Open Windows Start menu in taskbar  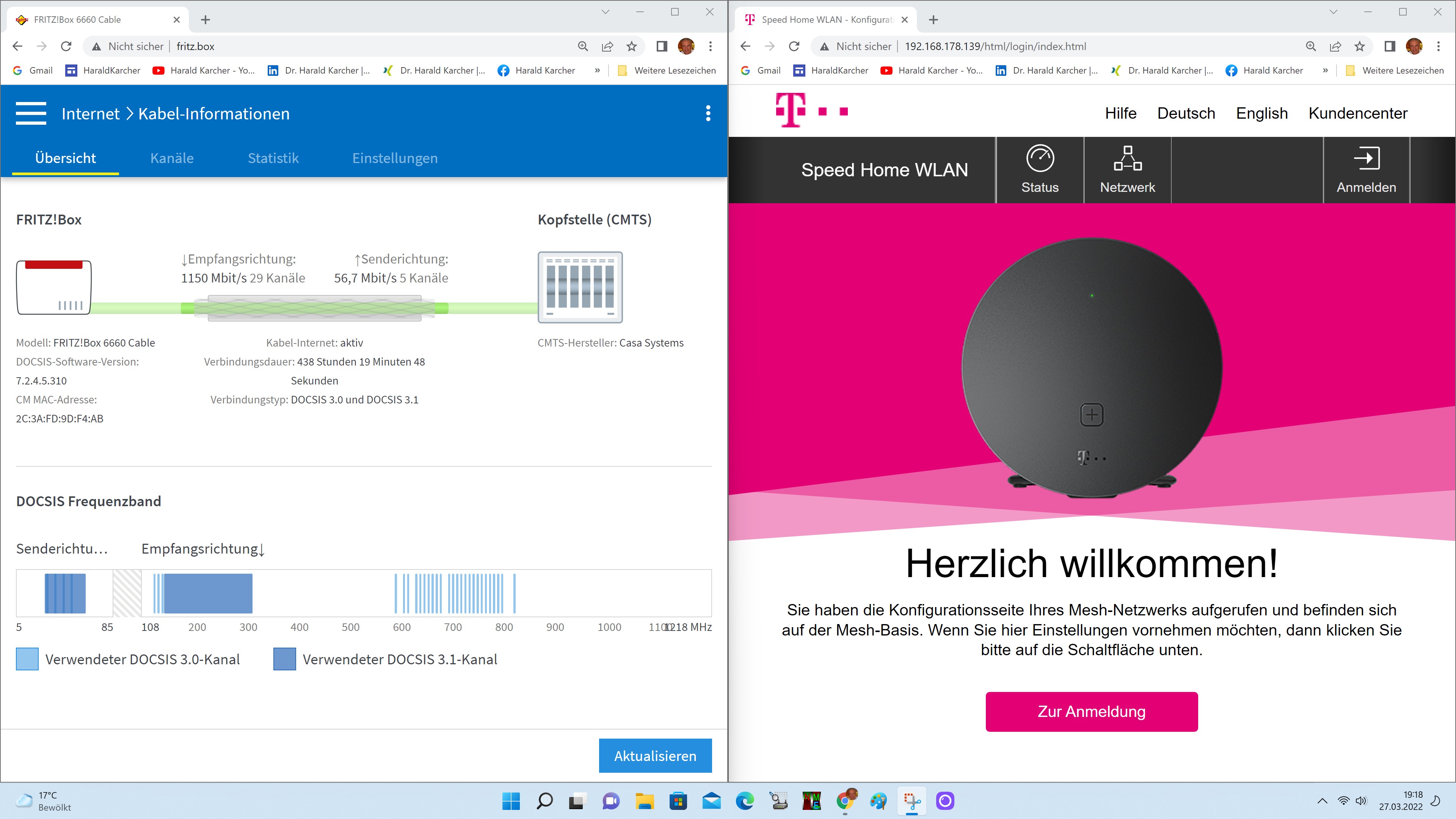coord(511,801)
